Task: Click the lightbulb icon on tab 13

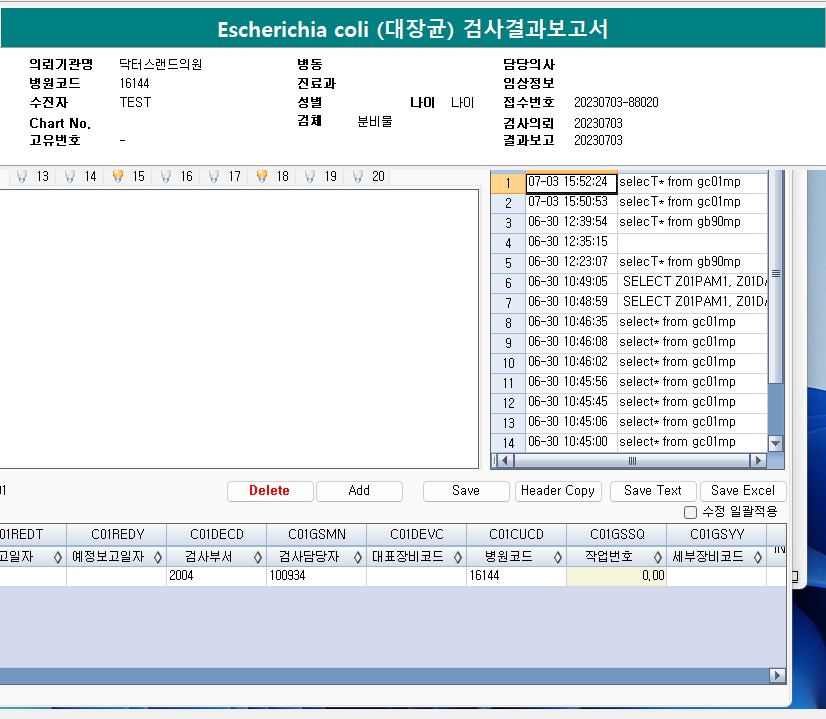Action: point(22,176)
